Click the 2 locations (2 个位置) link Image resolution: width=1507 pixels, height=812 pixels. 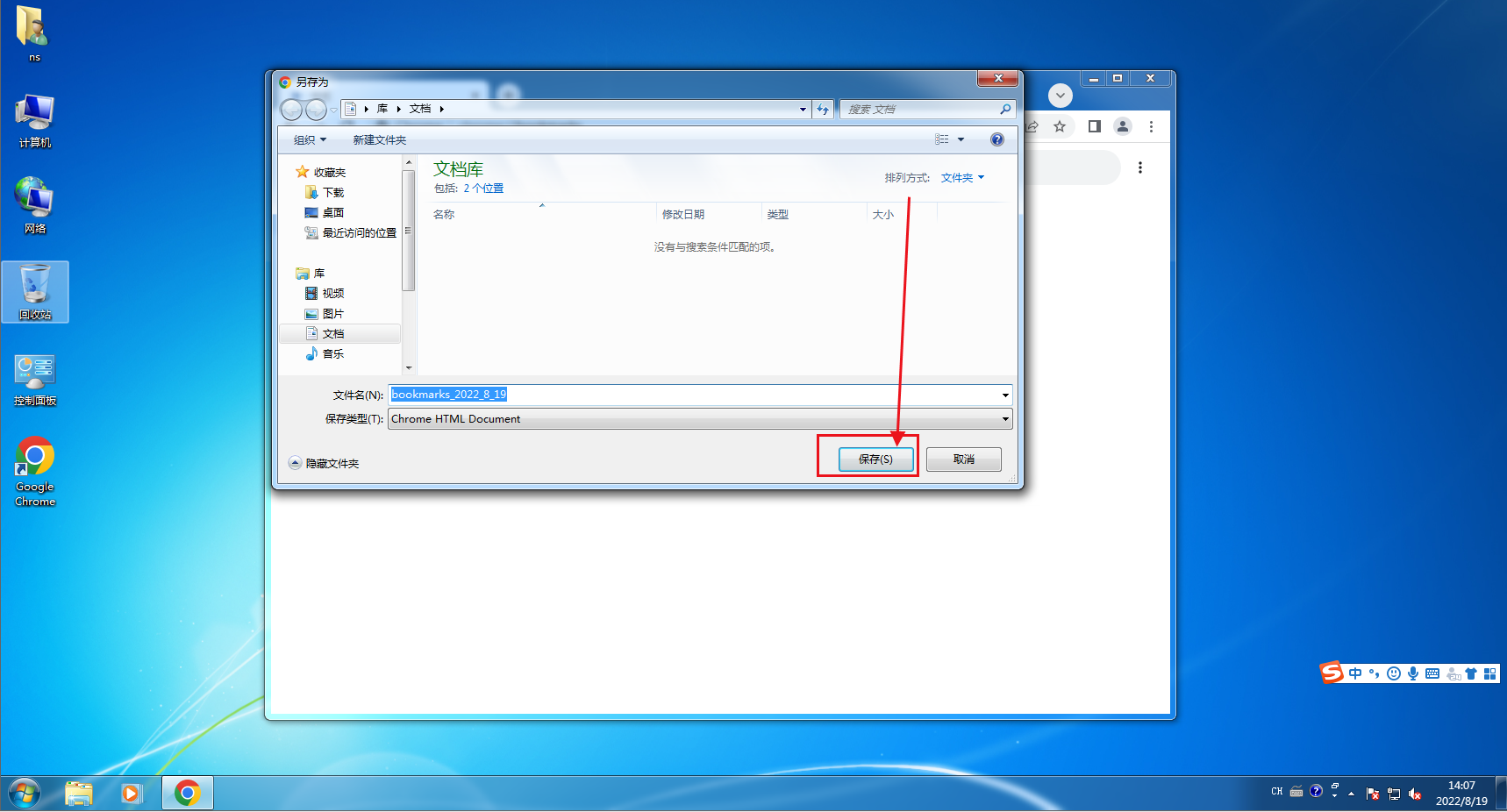pos(483,189)
